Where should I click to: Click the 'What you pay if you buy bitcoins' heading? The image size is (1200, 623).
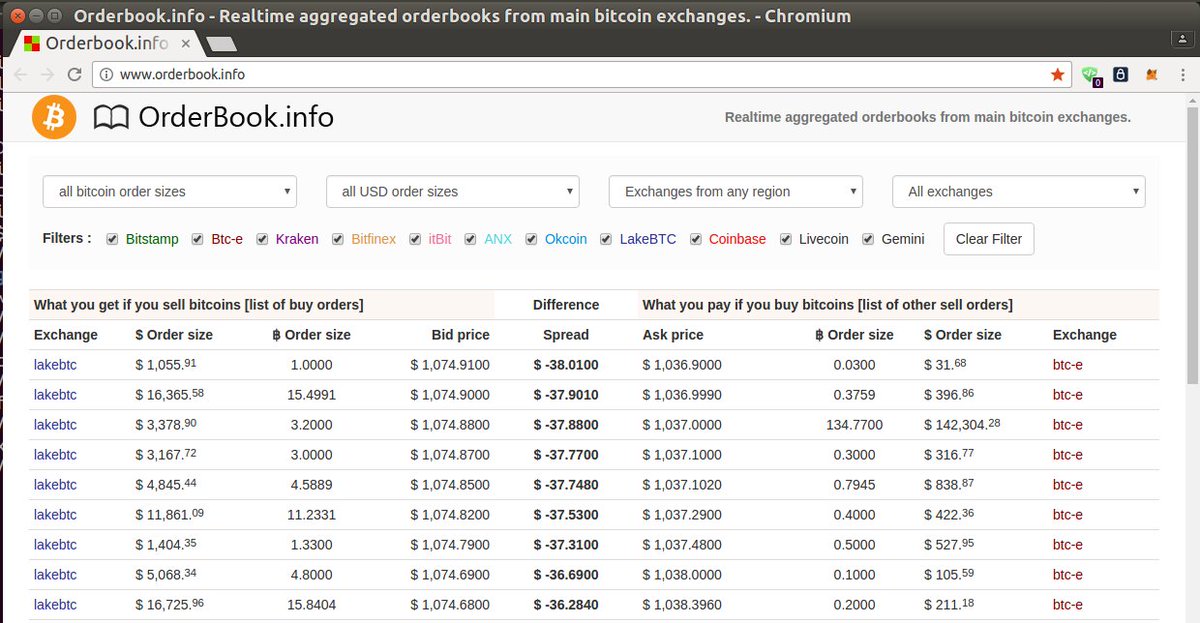pyautogui.click(x=827, y=305)
